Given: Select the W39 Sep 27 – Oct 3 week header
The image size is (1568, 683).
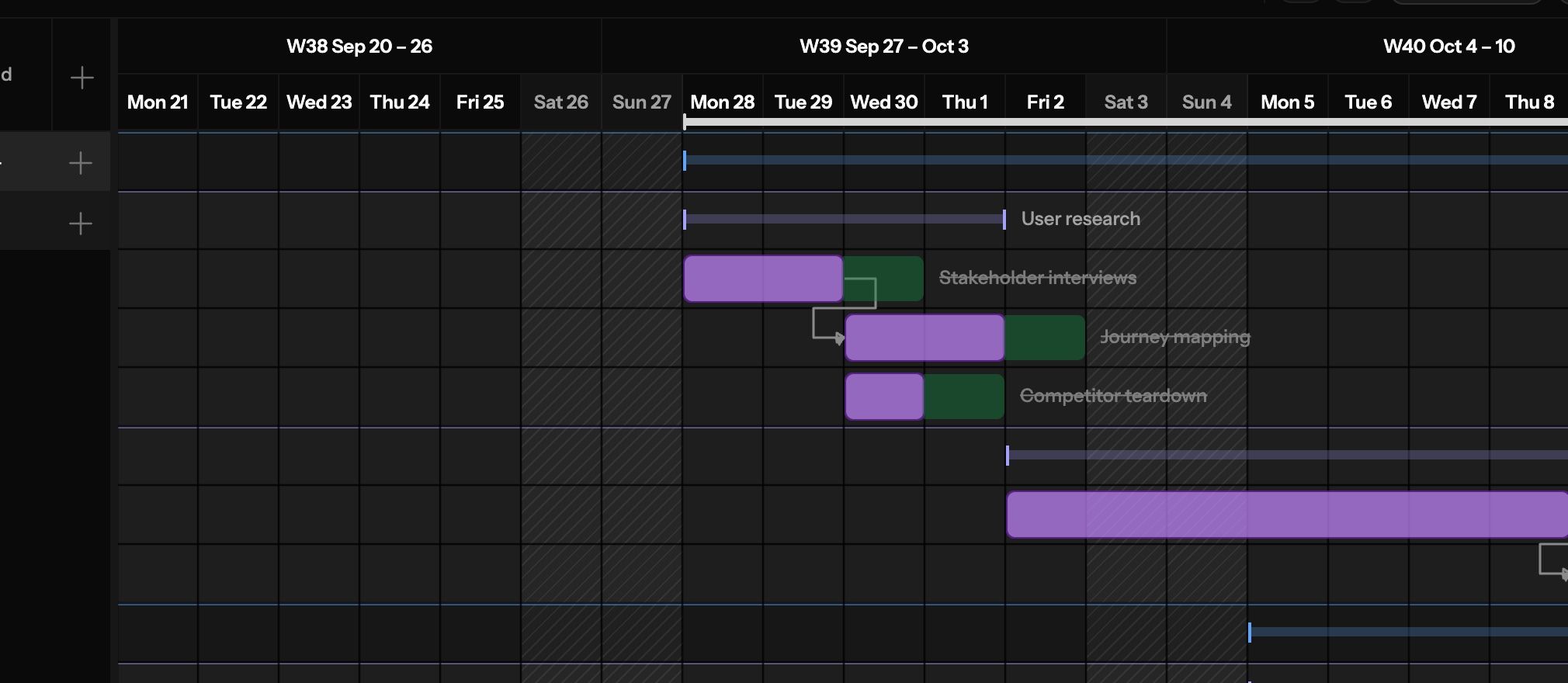Looking at the screenshot, I should point(884,47).
